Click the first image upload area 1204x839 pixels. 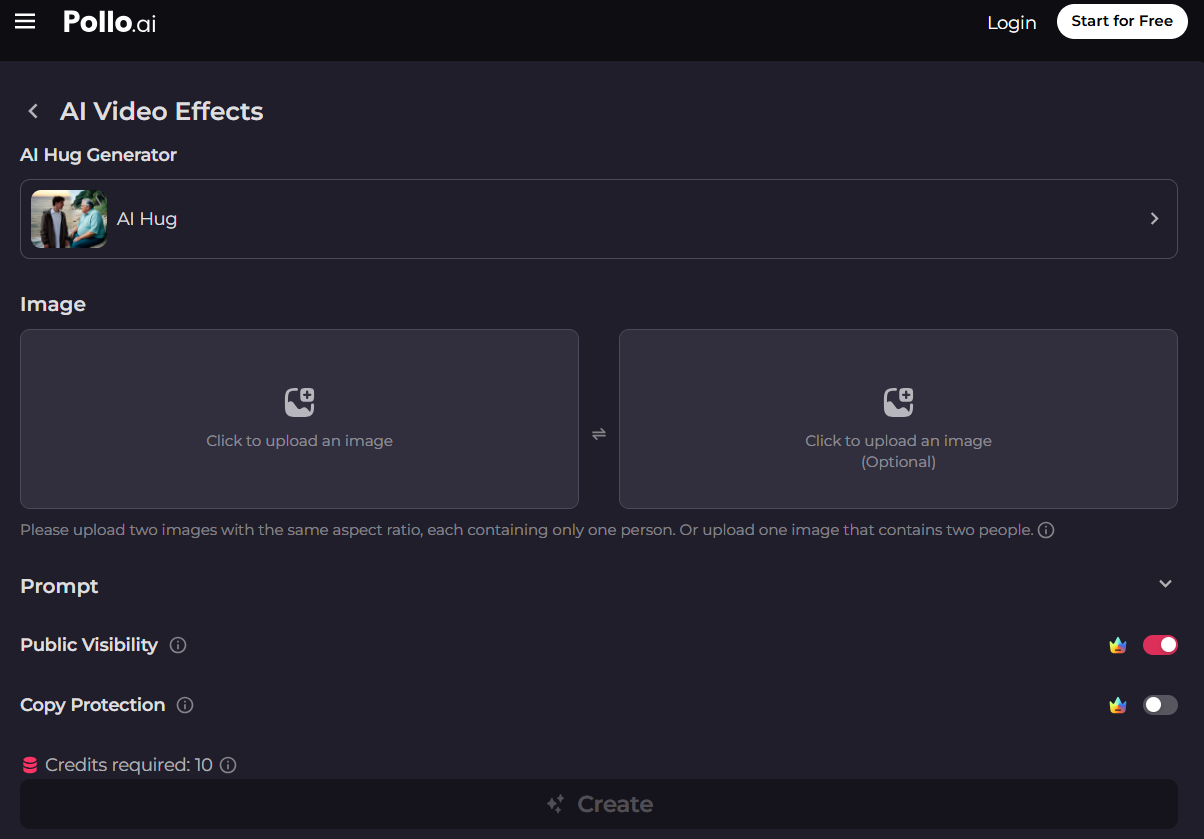(299, 419)
